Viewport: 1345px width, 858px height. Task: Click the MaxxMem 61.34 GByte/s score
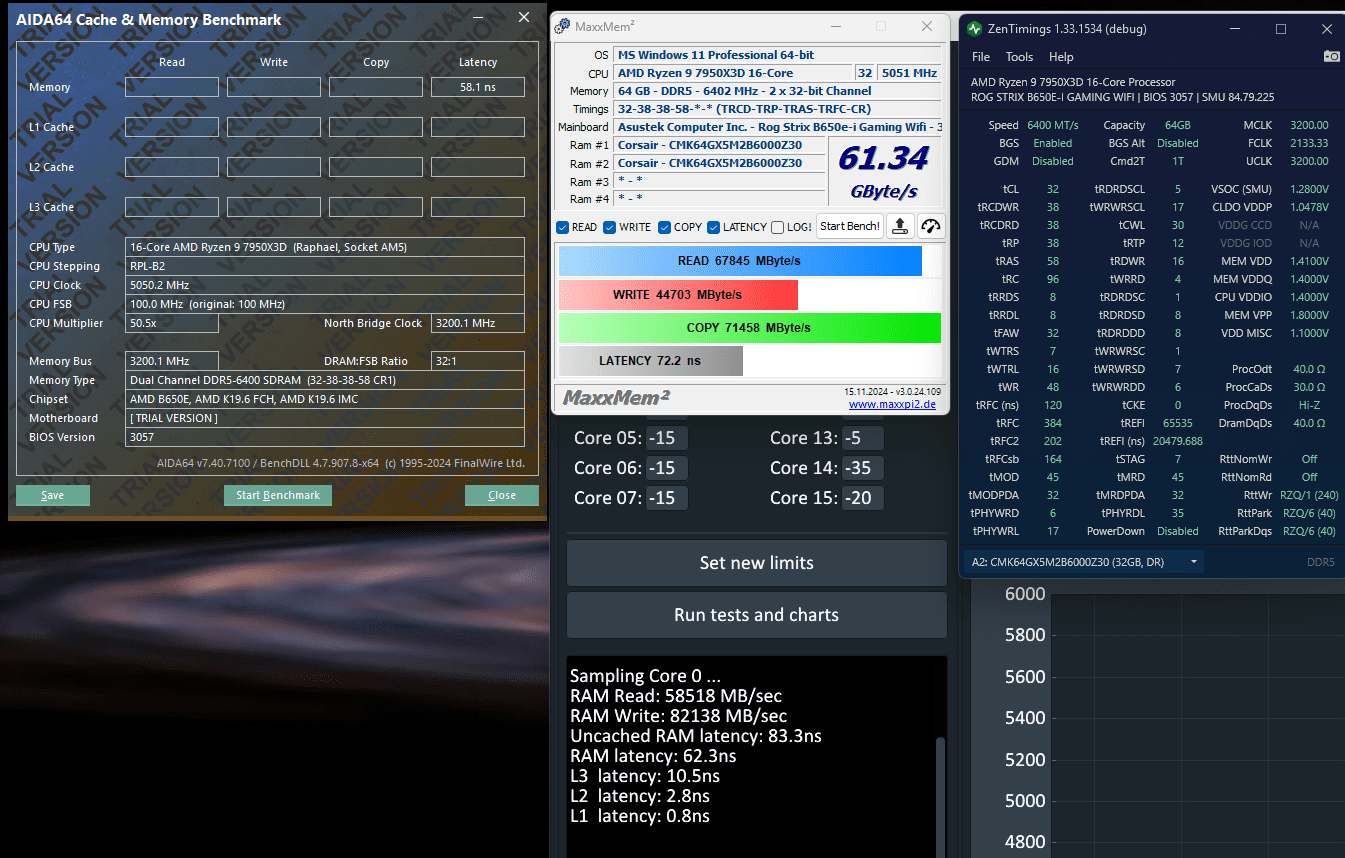[884, 170]
